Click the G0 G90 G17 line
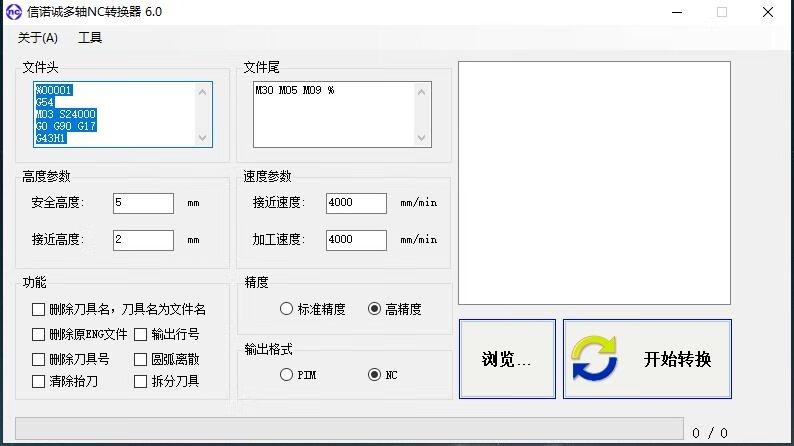The width and height of the screenshot is (794, 446). (x=66, y=126)
